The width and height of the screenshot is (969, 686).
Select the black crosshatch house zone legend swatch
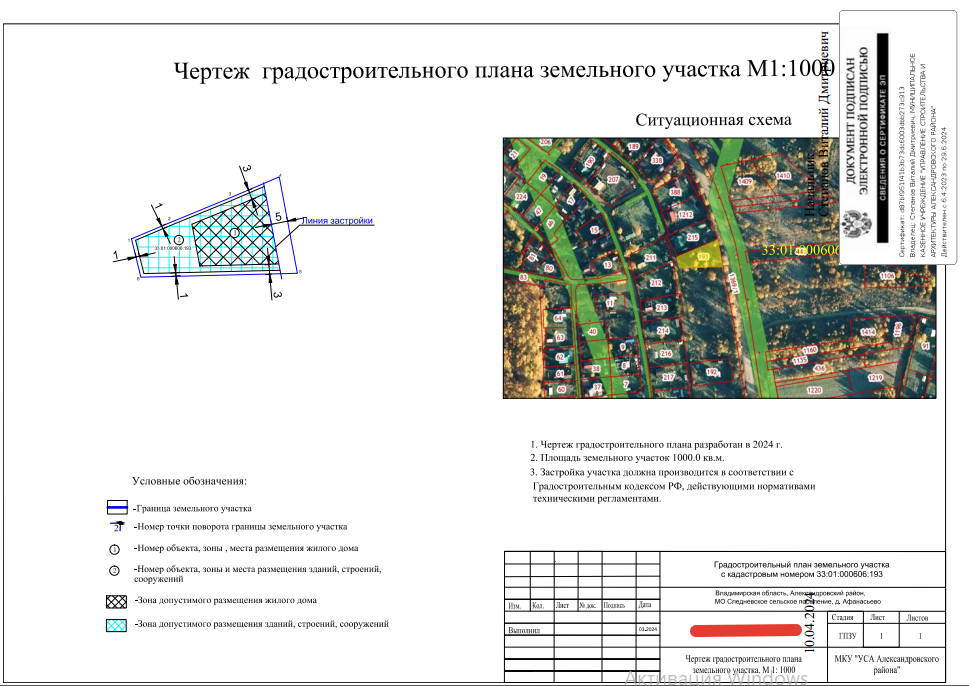pos(117,601)
